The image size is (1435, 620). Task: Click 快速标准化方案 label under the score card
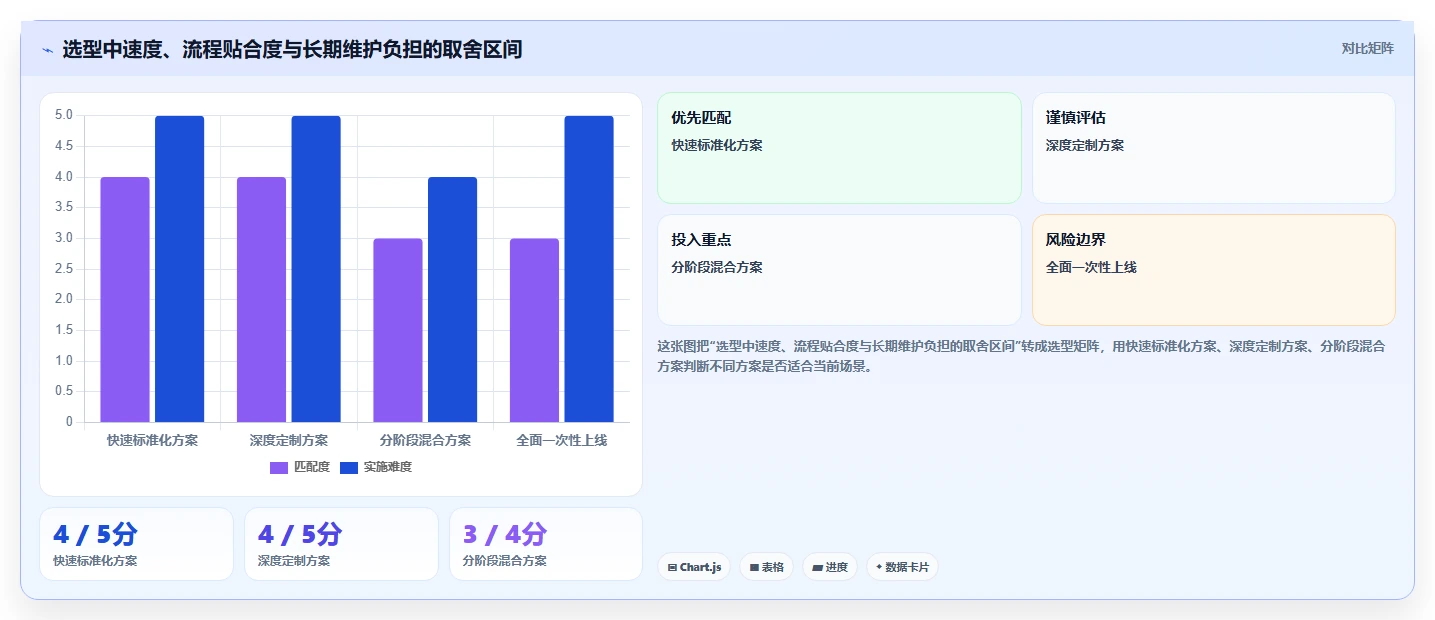95,561
